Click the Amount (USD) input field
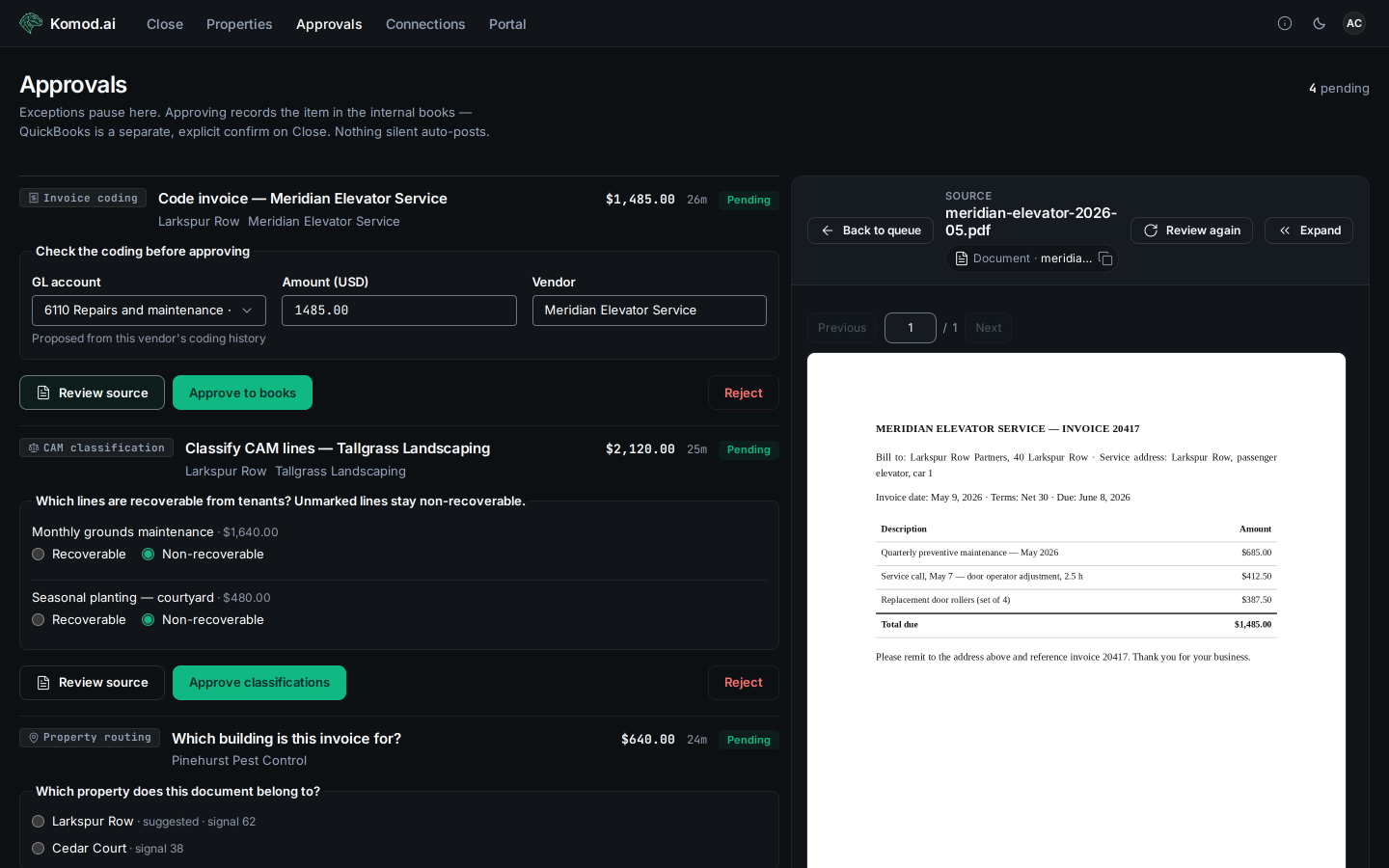Image resolution: width=1389 pixels, height=868 pixels. [x=399, y=311]
